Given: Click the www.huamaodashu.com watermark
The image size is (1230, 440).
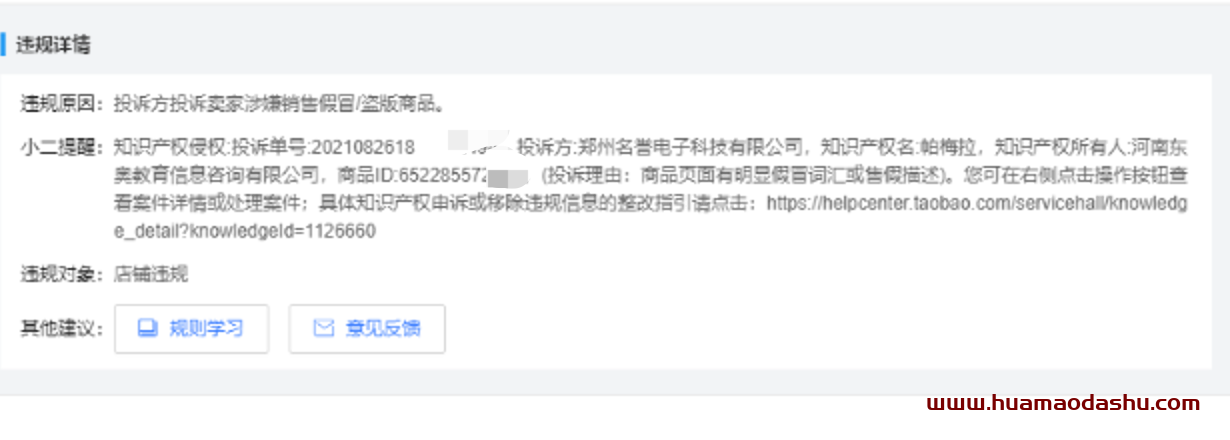Looking at the screenshot, I should click(x=1063, y=403).
